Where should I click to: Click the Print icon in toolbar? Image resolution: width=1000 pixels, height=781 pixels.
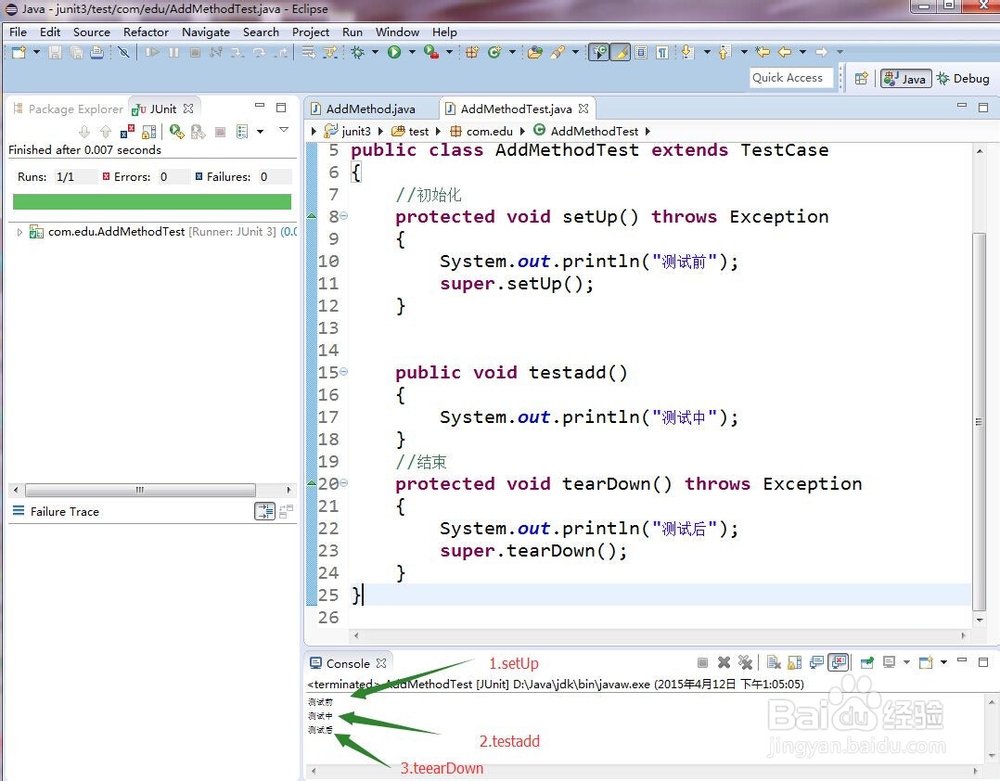coord(96,52)
